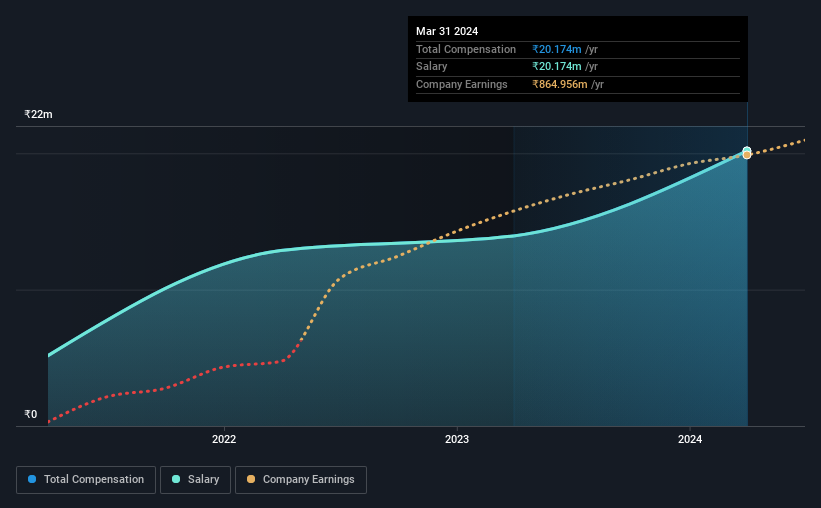Click the 2024 x-axis label

(690, 439)
